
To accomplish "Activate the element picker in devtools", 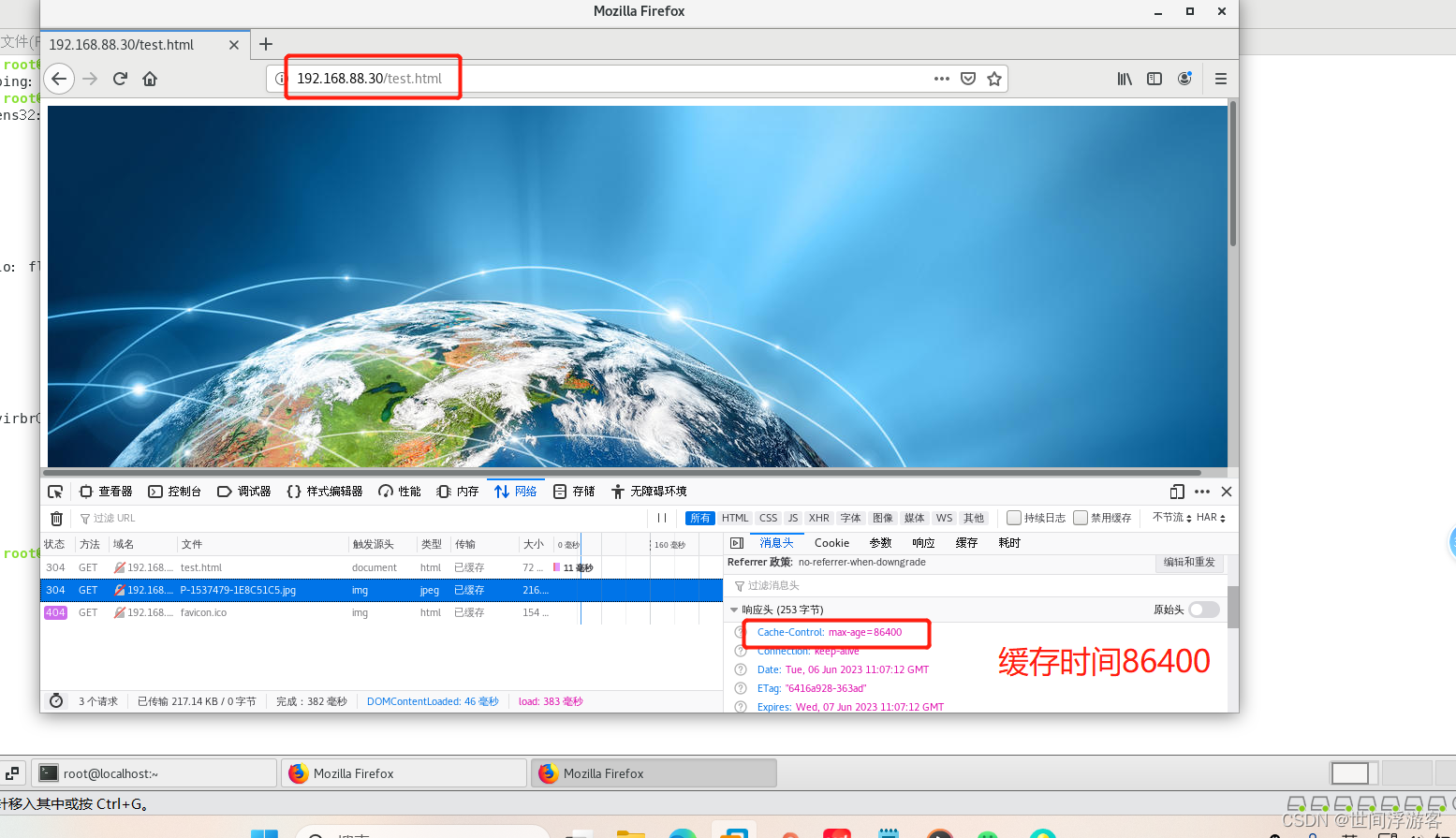I will (x=55, y=492).
